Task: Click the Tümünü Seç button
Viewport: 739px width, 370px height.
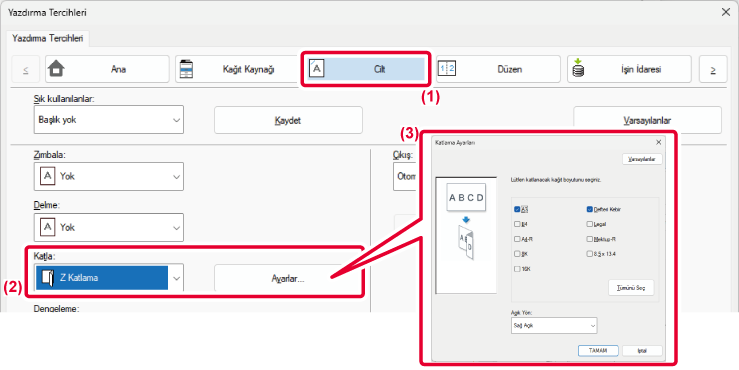Action: [x=631, y=288]
